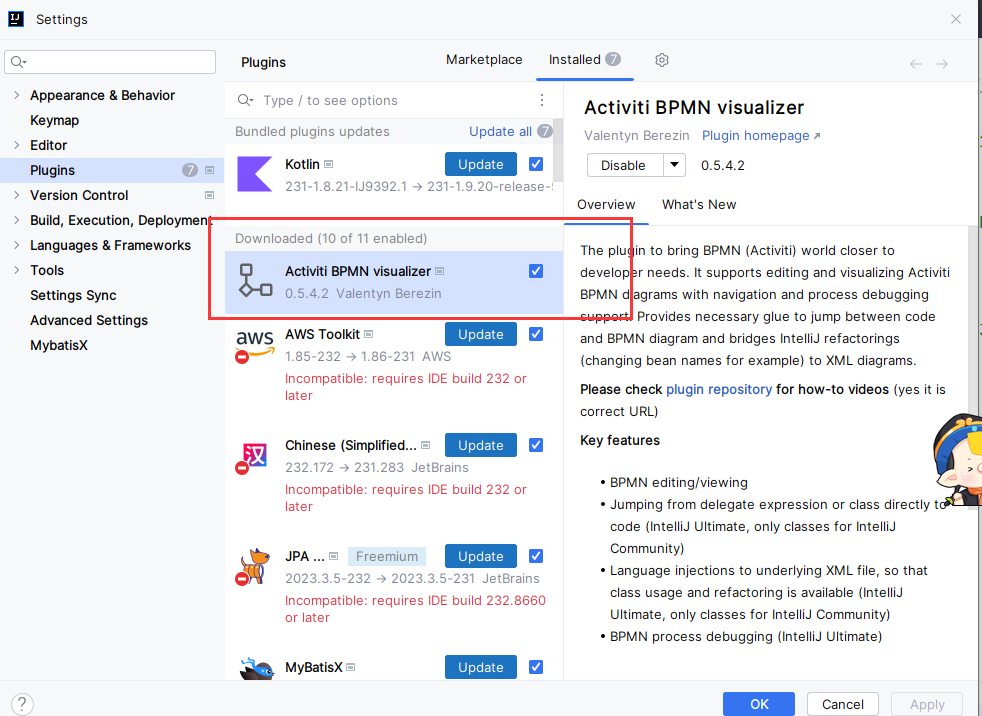
Task: Click the update count badge next to Update all
Action: (x=545, y=132)
